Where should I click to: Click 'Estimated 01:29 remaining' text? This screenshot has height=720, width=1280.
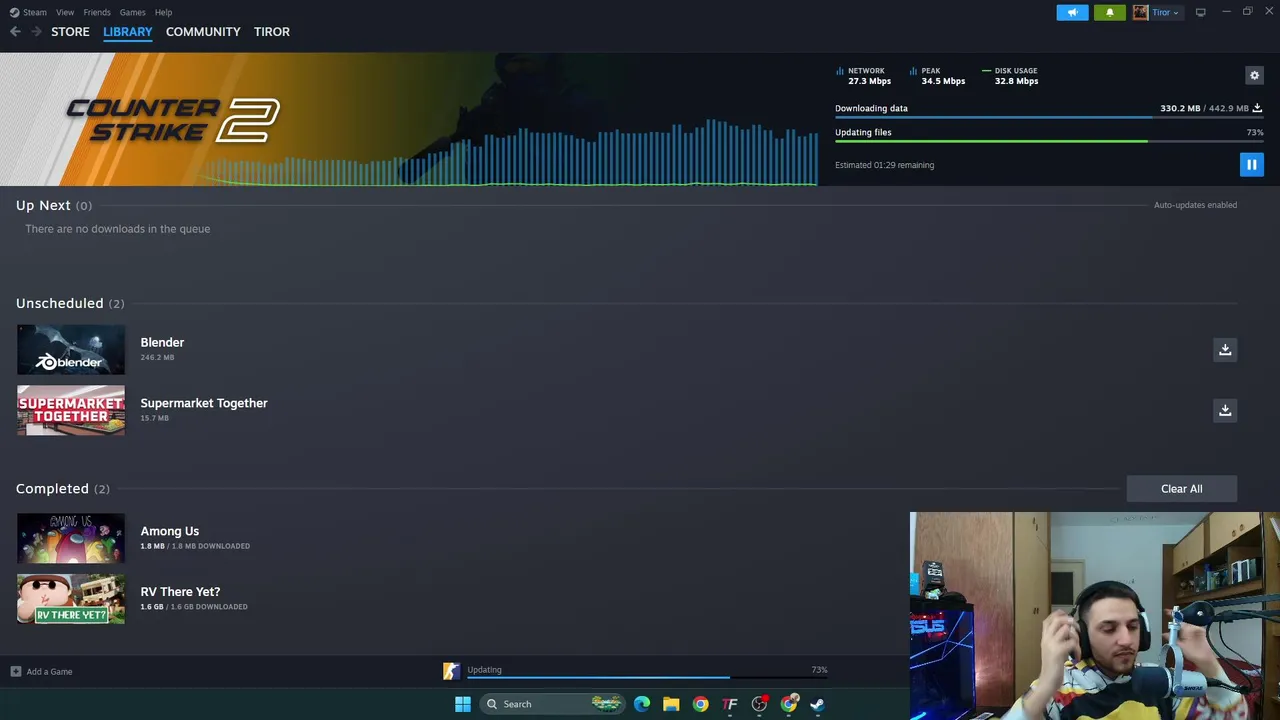884,165
